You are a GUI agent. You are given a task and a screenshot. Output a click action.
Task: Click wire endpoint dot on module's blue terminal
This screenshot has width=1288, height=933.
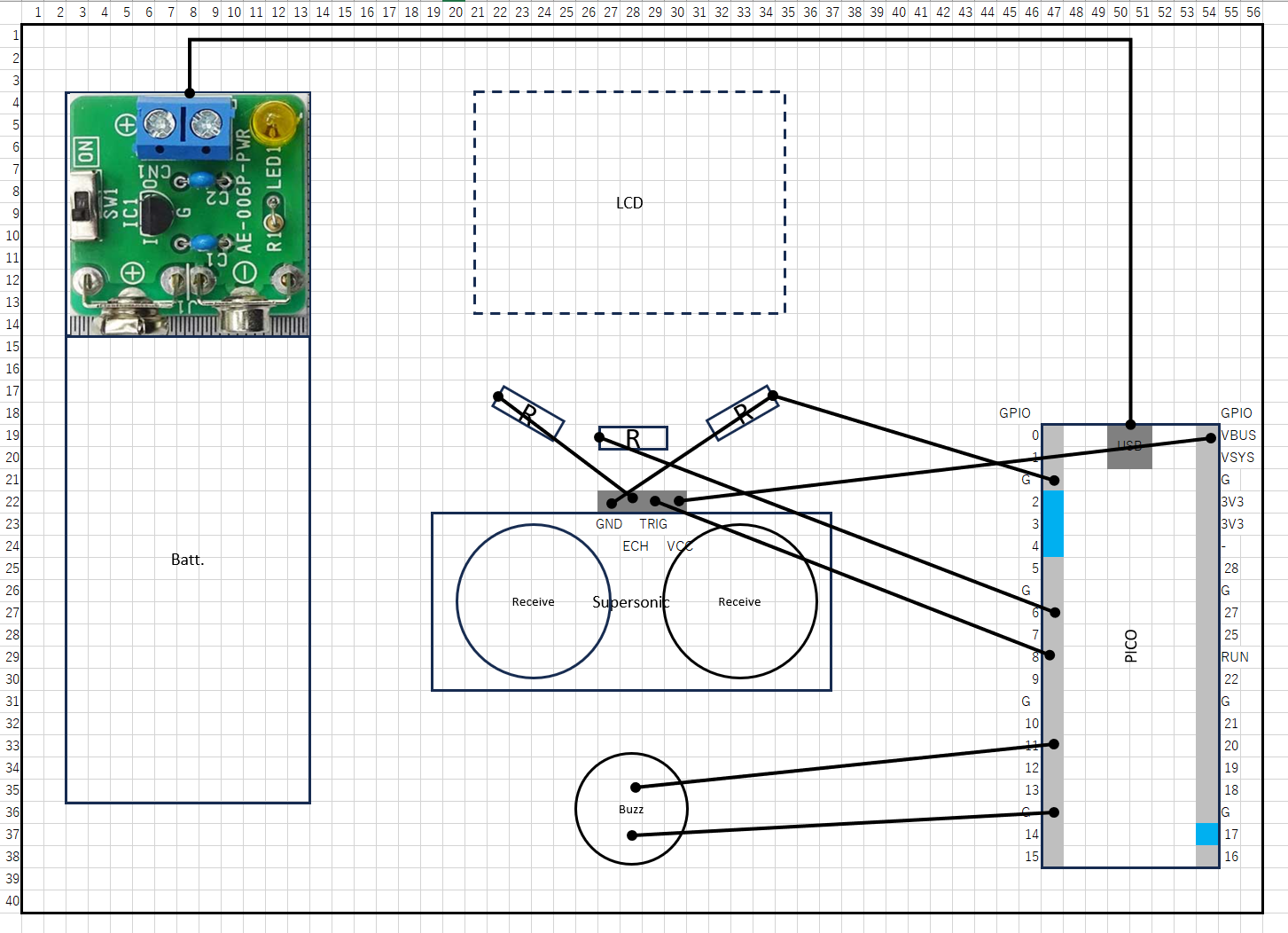pos(190,93)
